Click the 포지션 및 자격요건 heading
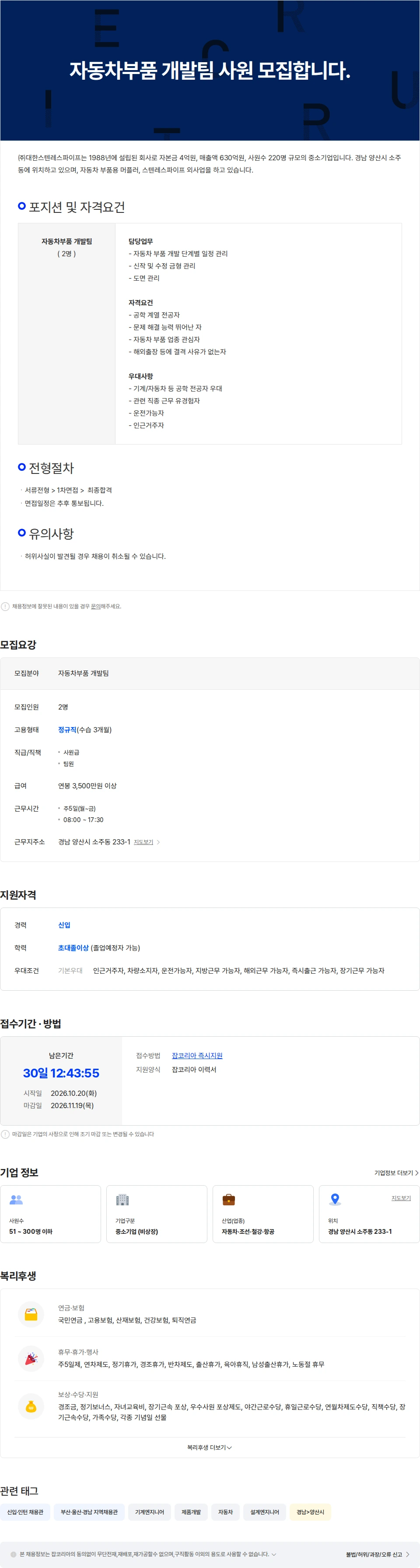Viewport: 420px width, 1568px height. point(77,207)
